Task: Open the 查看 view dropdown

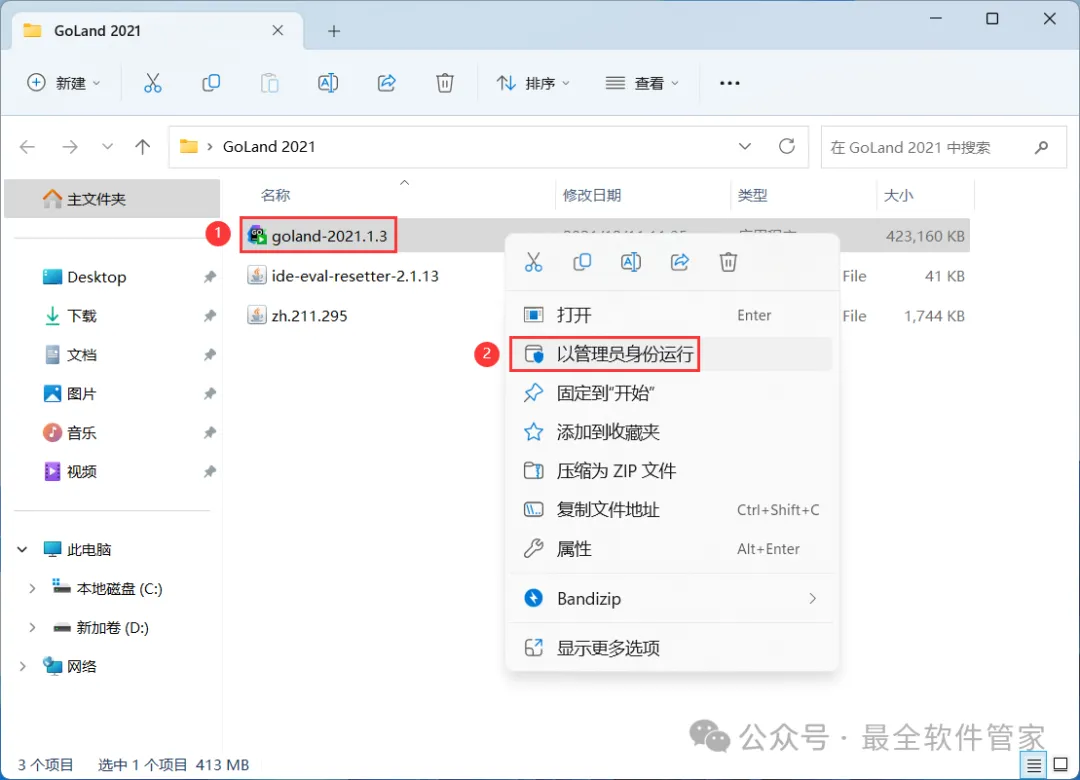Action: (x=642, y=83)
